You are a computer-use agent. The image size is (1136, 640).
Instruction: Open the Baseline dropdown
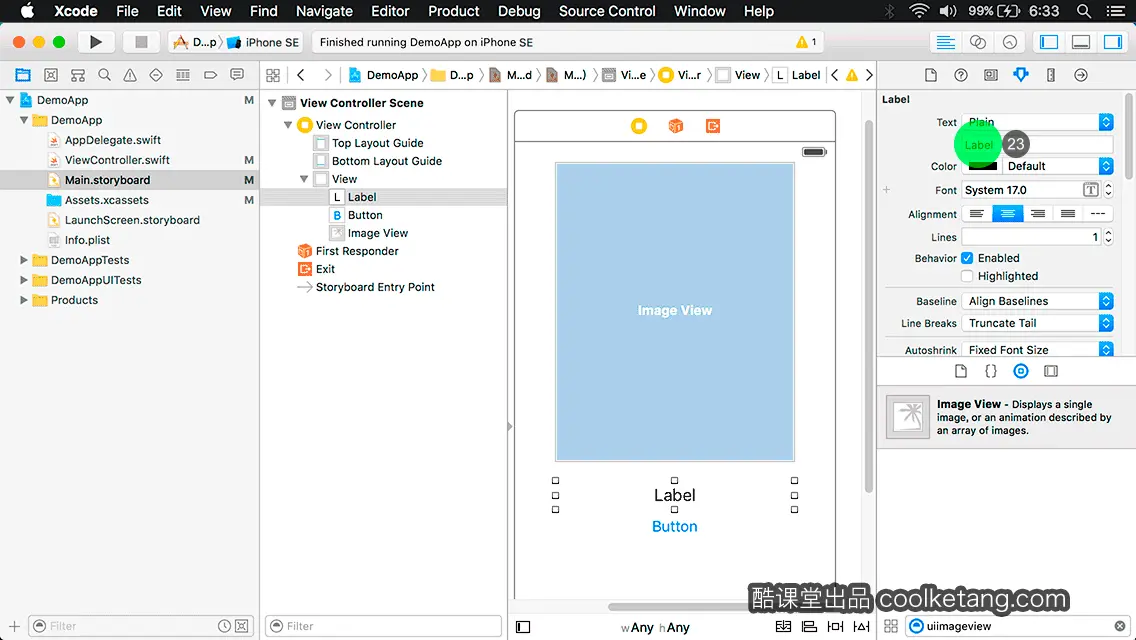tap(1037, 301)
